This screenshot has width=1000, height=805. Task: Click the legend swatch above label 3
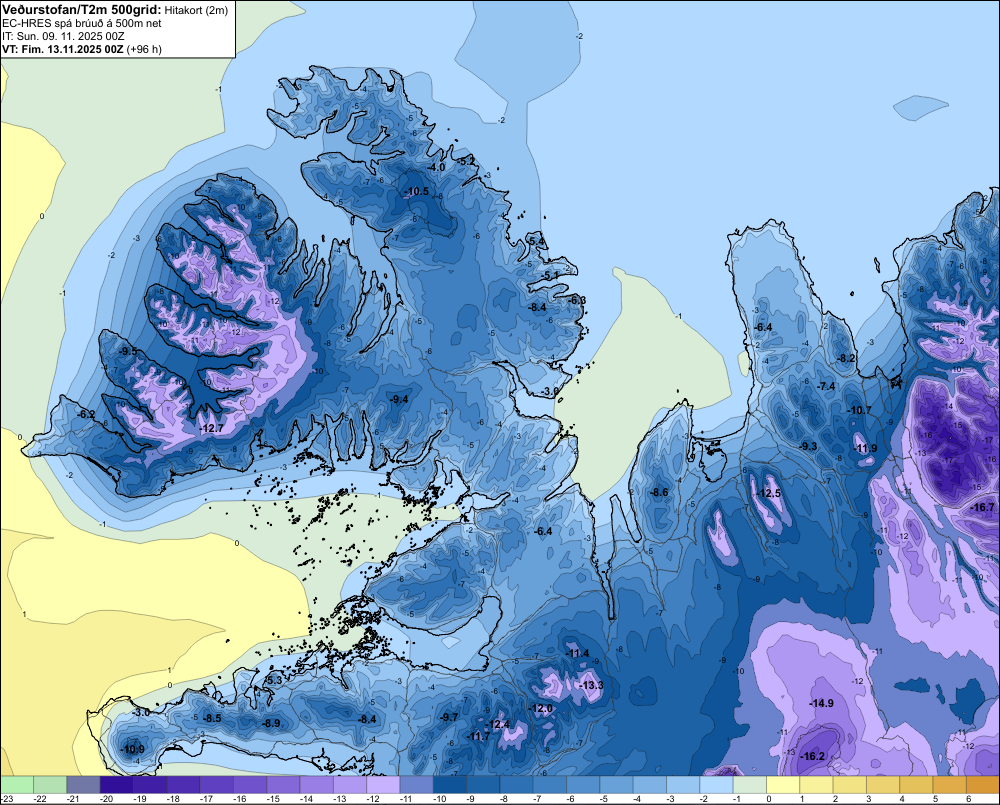click(883, 785)
